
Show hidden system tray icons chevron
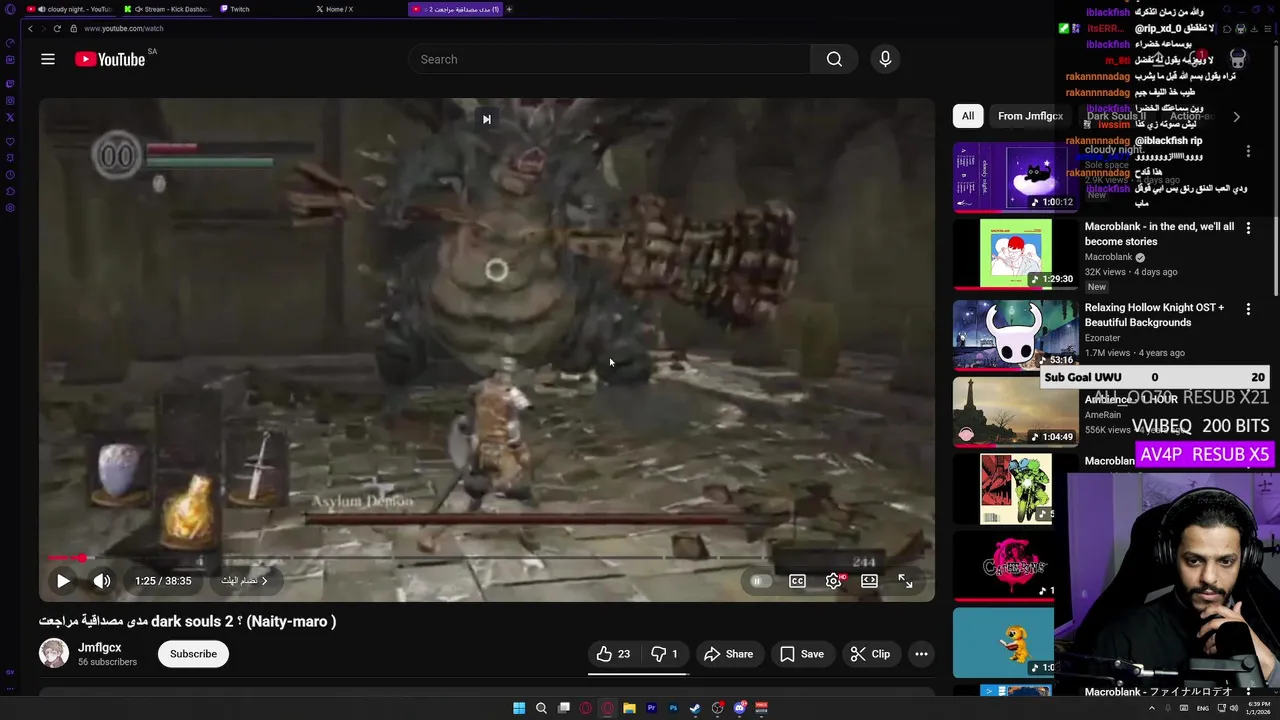(1152, 708)
